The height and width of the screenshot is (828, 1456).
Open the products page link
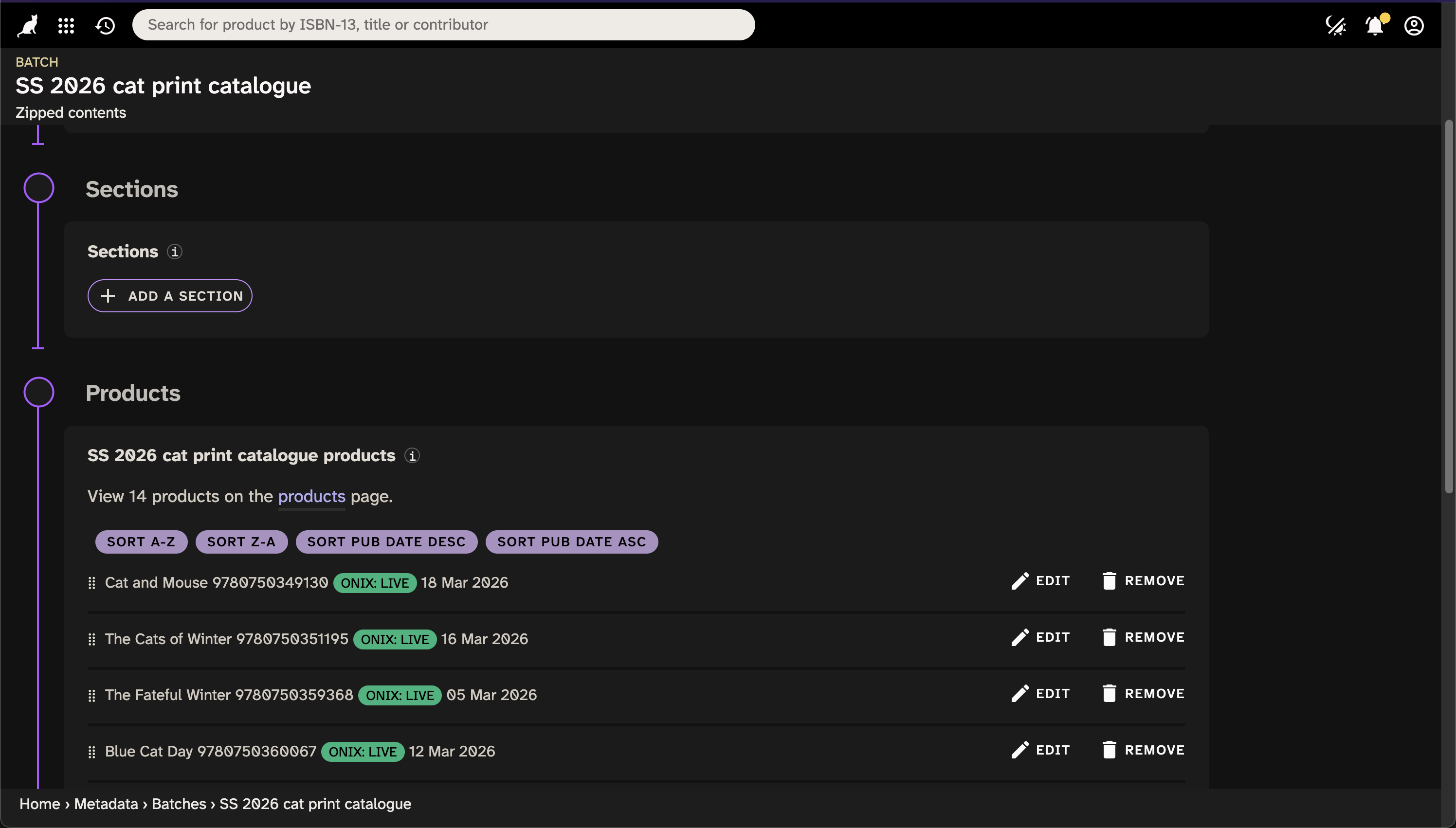311,496
